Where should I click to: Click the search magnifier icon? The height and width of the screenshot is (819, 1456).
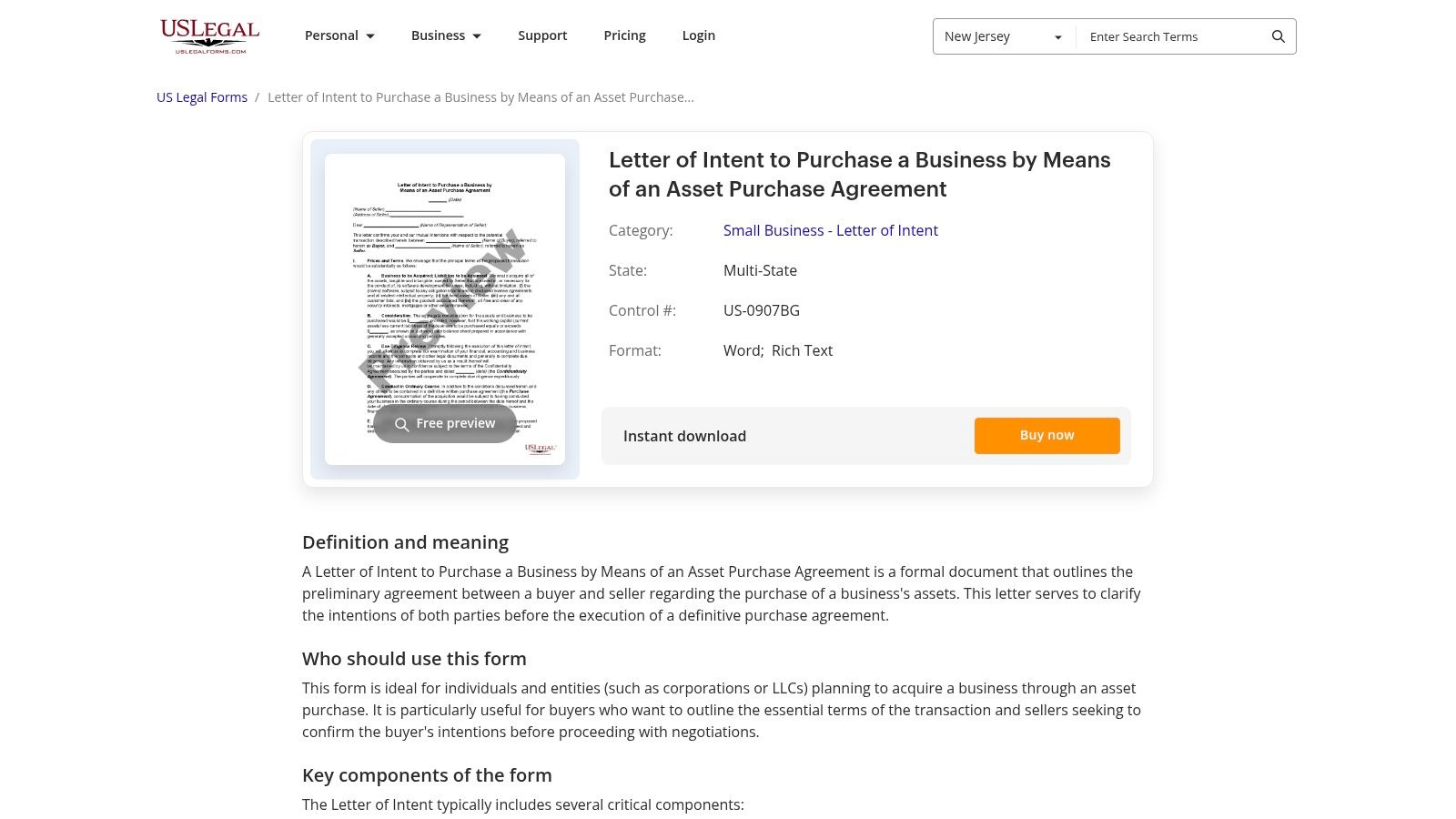click(1278, 36)
